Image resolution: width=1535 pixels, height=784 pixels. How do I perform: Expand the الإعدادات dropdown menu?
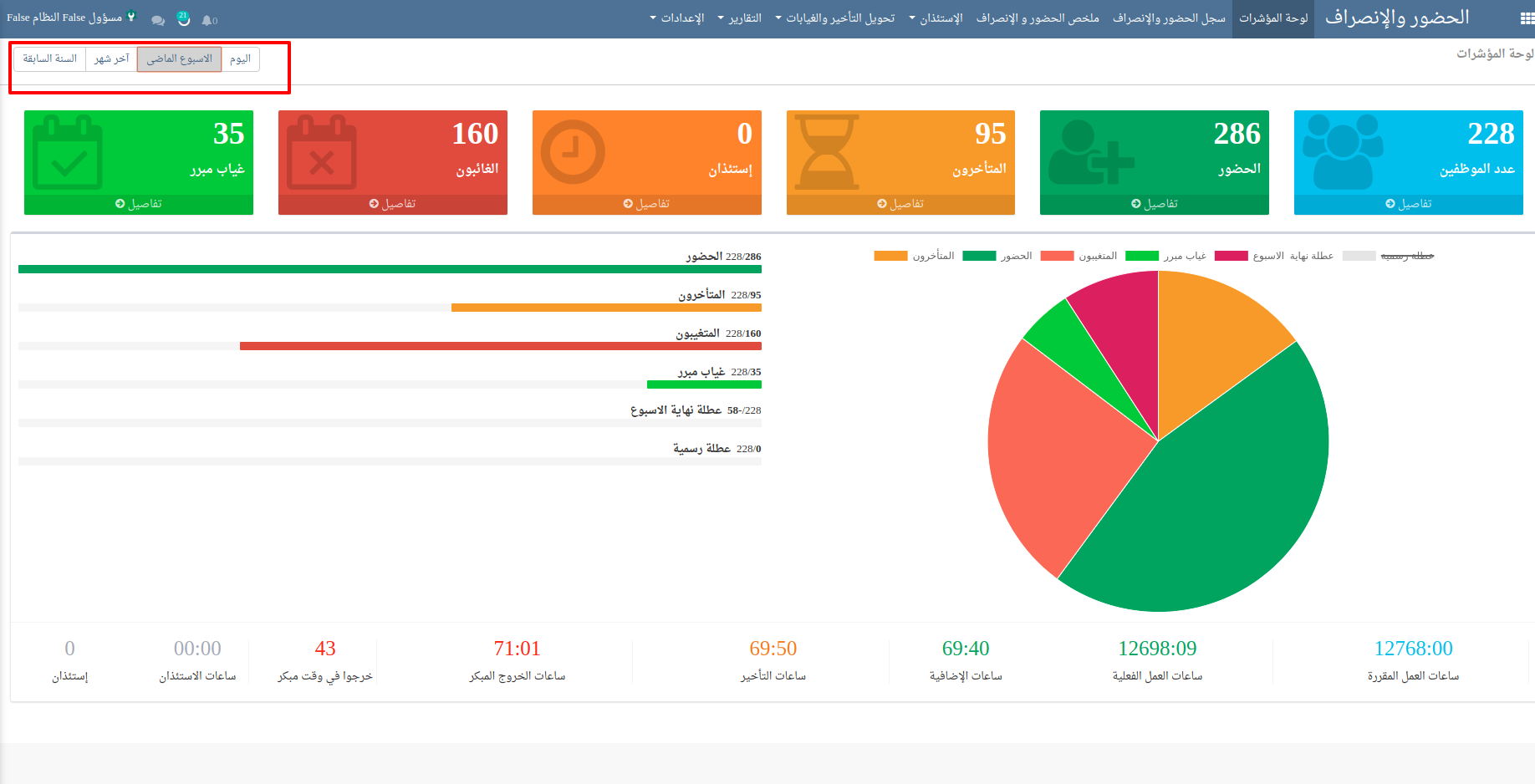pos(678,18)
